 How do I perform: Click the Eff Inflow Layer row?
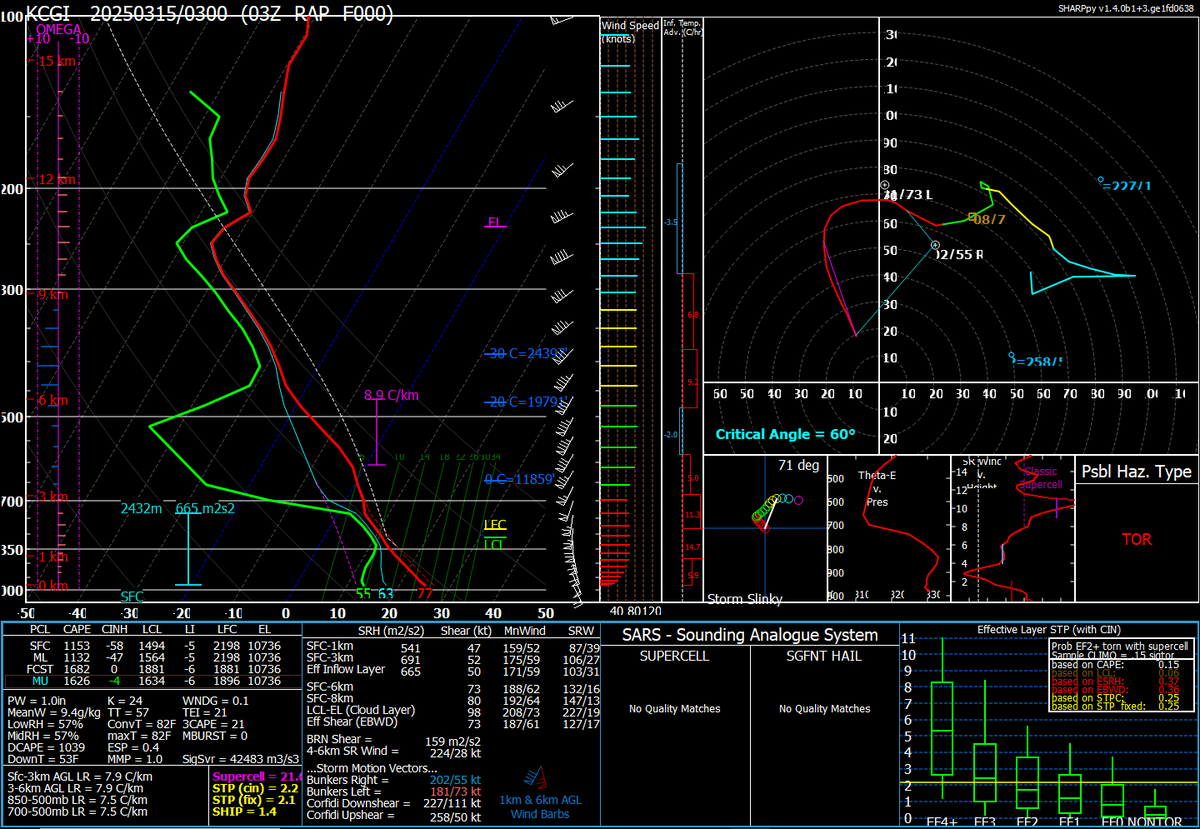[x=452, y=671]
